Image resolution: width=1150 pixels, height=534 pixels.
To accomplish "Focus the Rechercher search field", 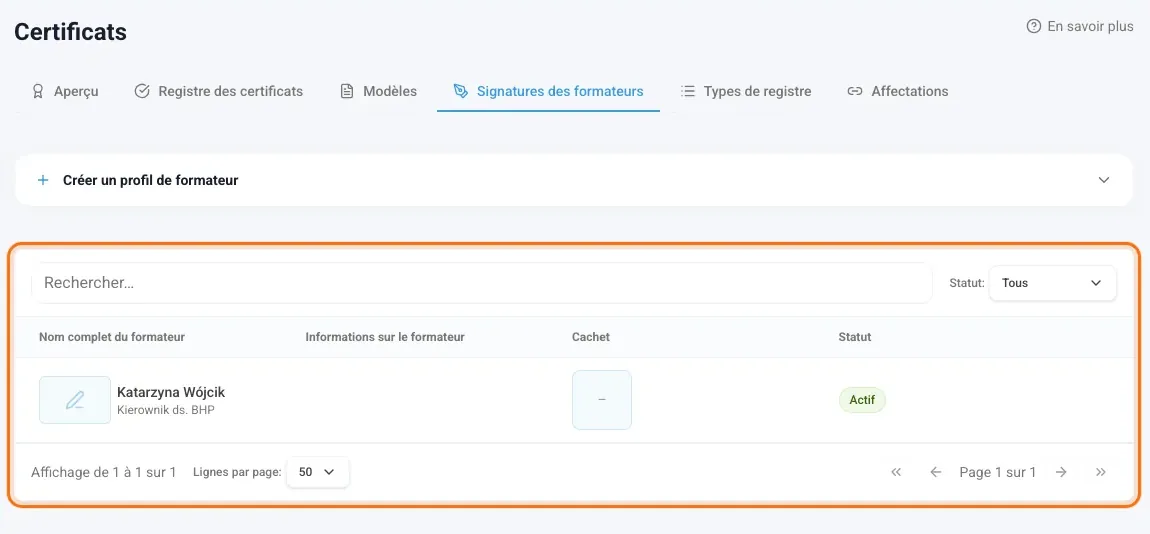I will click(x=482, y=282).
